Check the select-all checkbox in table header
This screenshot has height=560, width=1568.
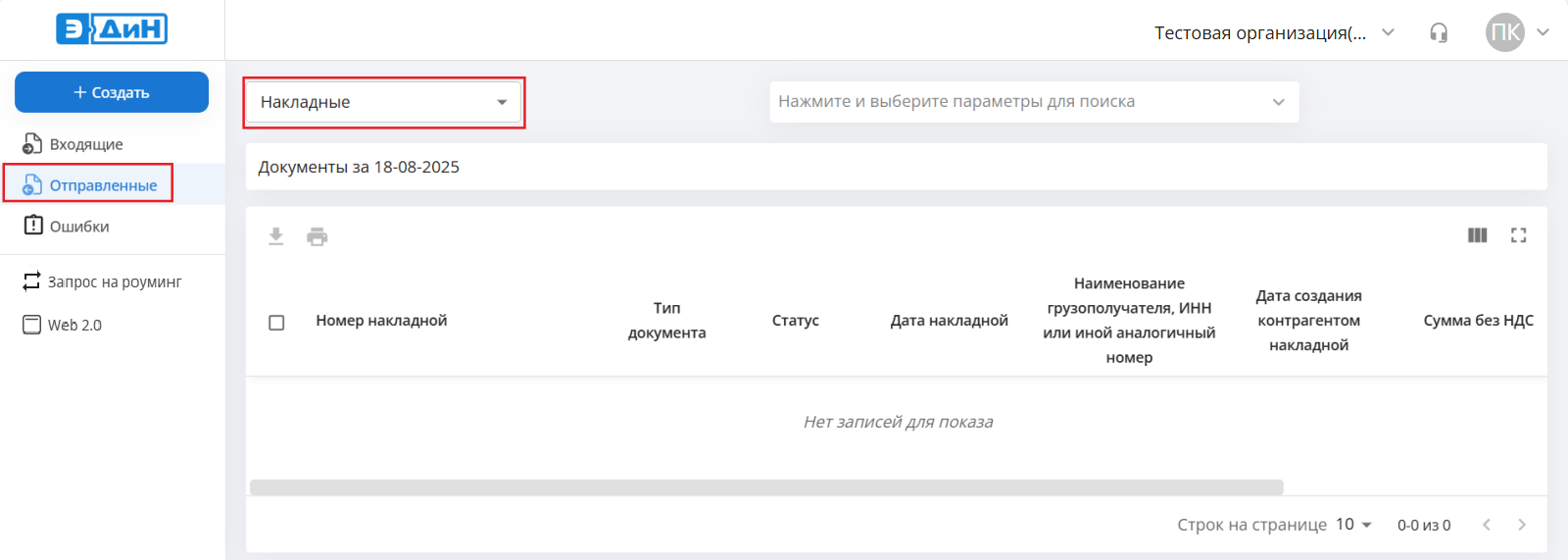pos(276,323)
